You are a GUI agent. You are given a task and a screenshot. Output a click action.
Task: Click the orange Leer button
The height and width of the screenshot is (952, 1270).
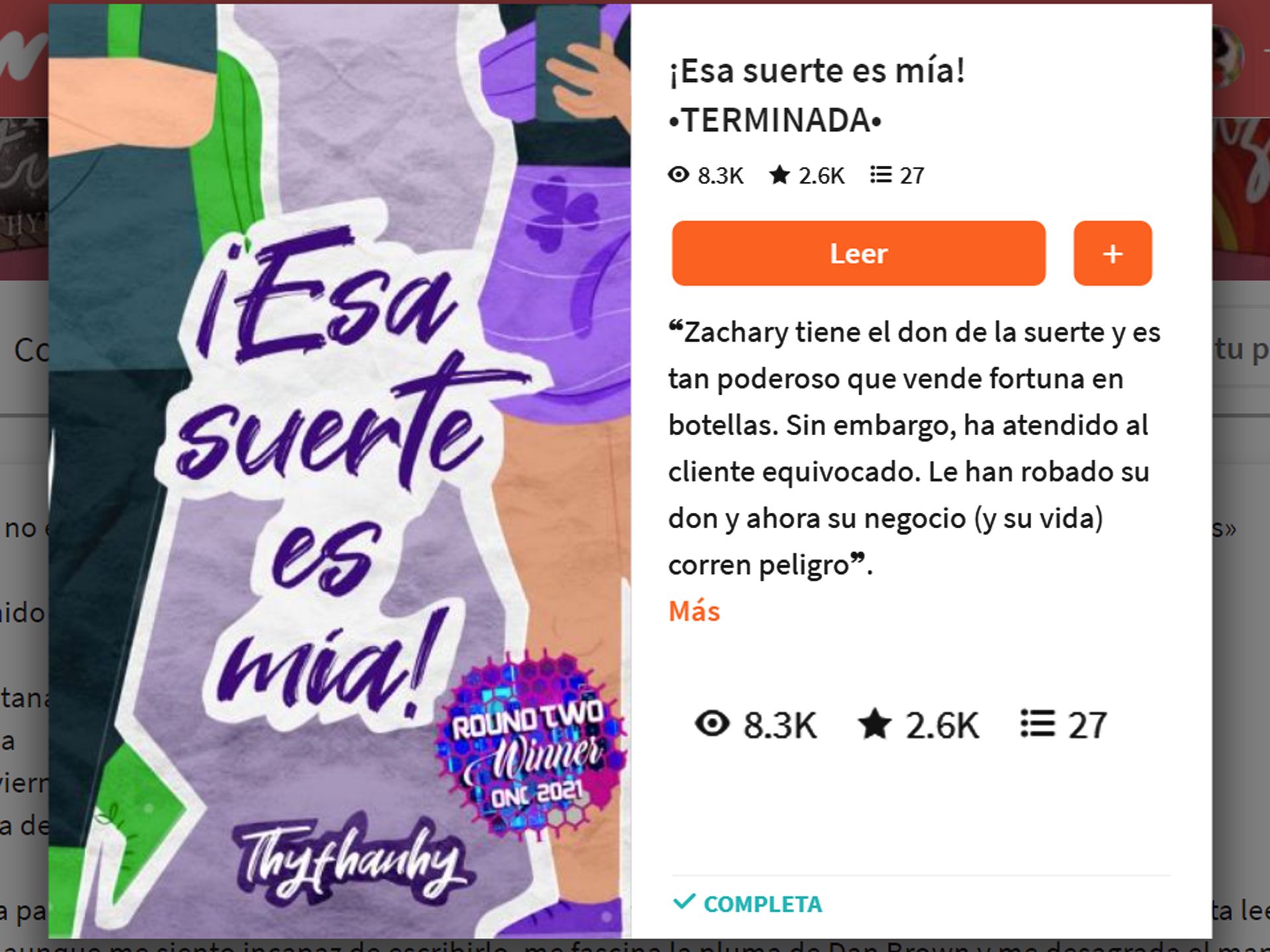pyautogui.click(x=859, y=253)
